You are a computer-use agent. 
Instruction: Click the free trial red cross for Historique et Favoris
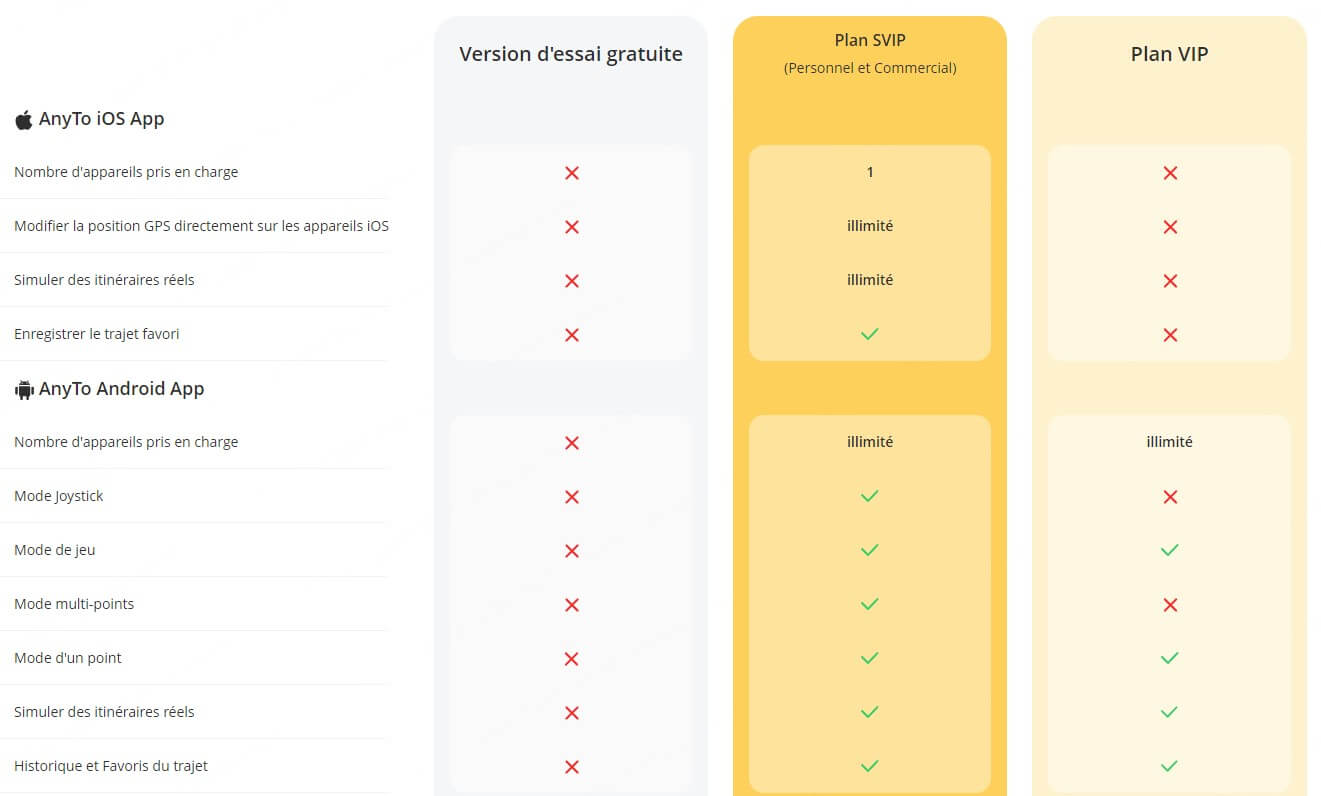pos(572,767)
